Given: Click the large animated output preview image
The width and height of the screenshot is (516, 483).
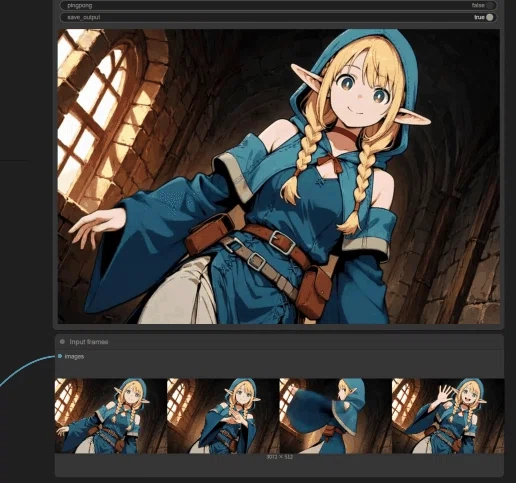Looking at the screenshot, I should click(x=279, y=176).
